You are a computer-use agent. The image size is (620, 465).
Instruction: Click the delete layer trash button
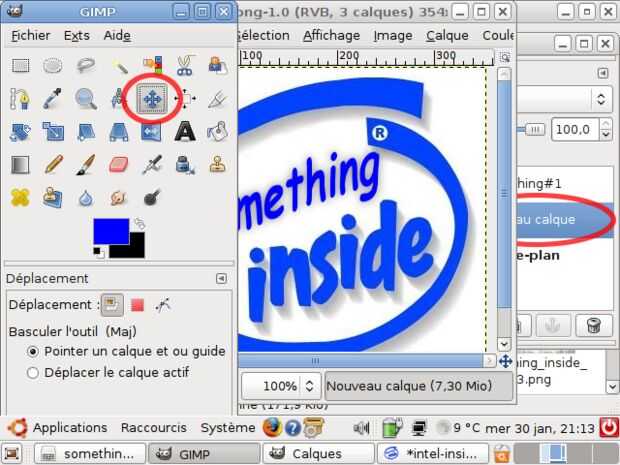pos(594,325)
